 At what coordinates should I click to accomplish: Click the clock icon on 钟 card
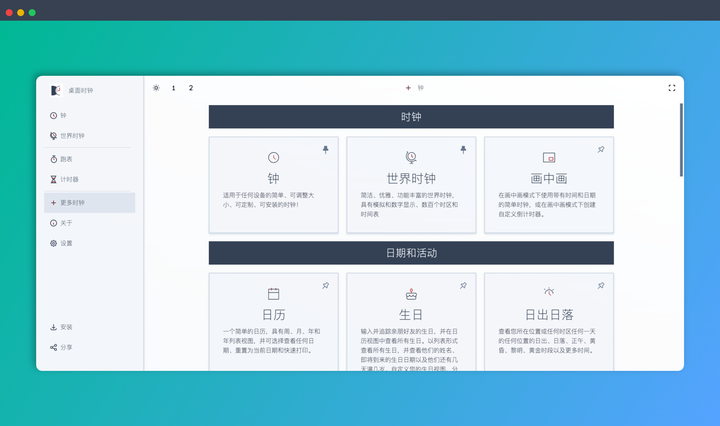click(274, 157)
